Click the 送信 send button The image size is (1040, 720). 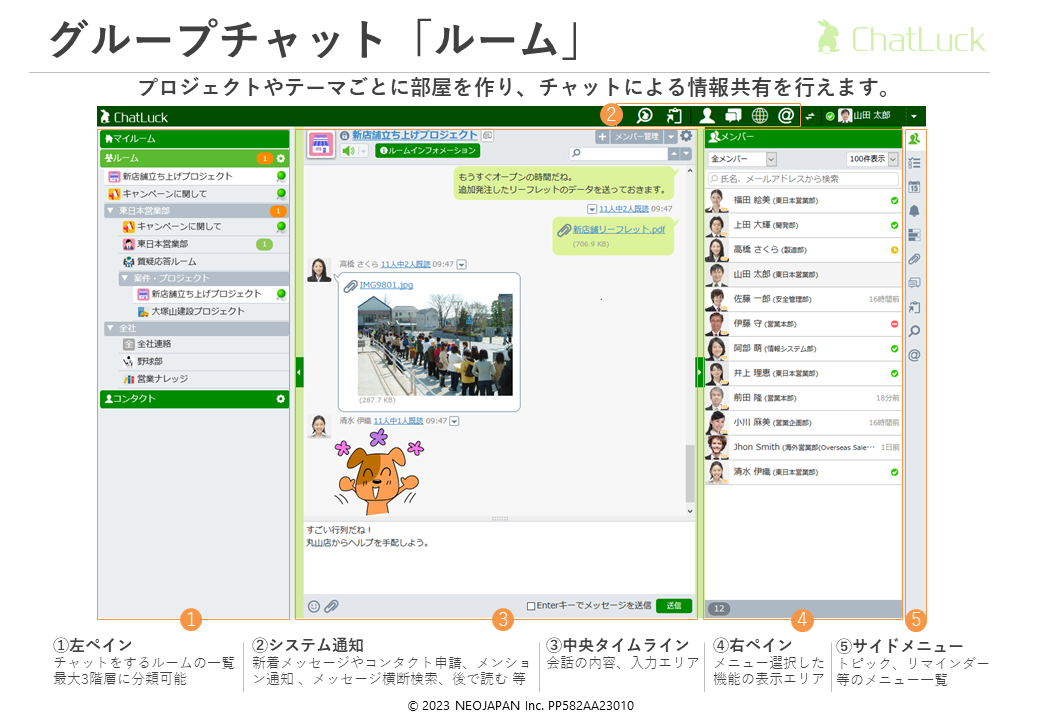coord(674,606)
